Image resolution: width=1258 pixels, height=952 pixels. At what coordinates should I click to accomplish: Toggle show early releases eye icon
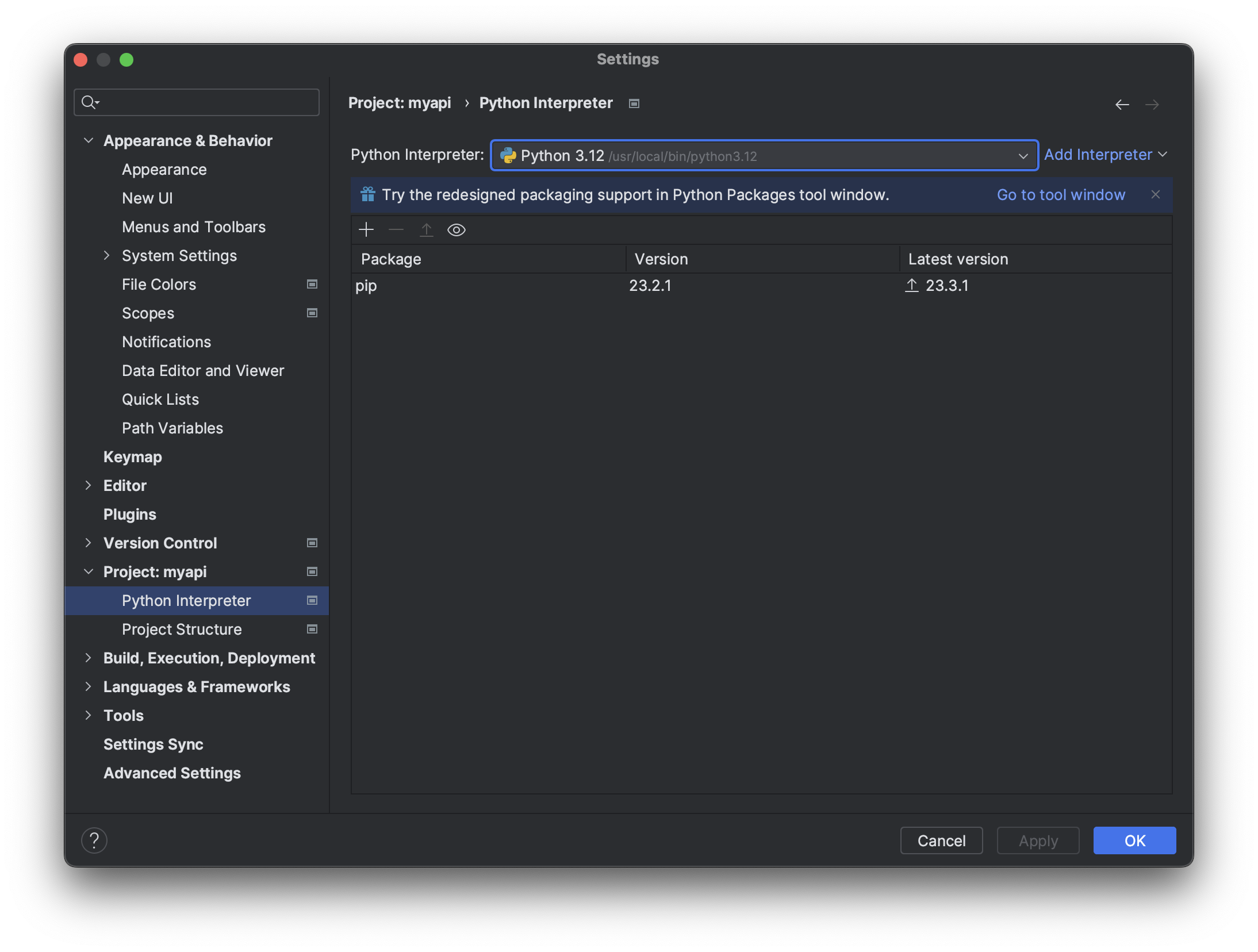[x=457, y=230]
